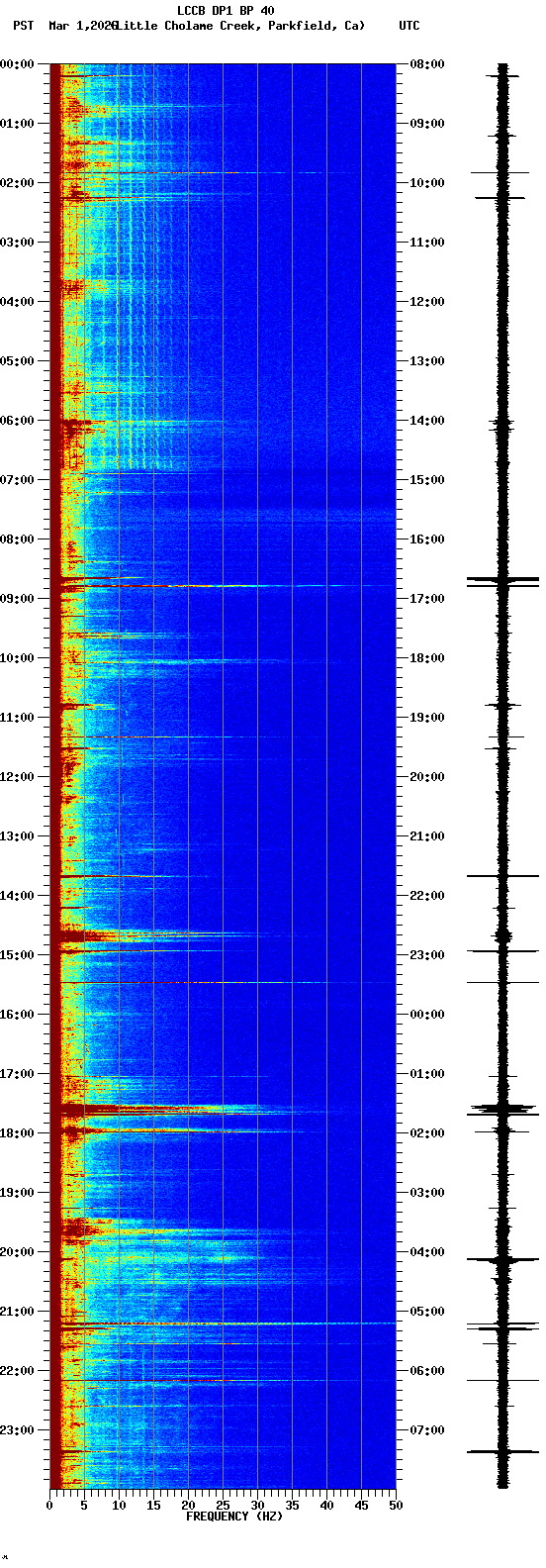Click the 10:00 UTC time label
Screen dimensions: 546x1568
coord(427,183)
